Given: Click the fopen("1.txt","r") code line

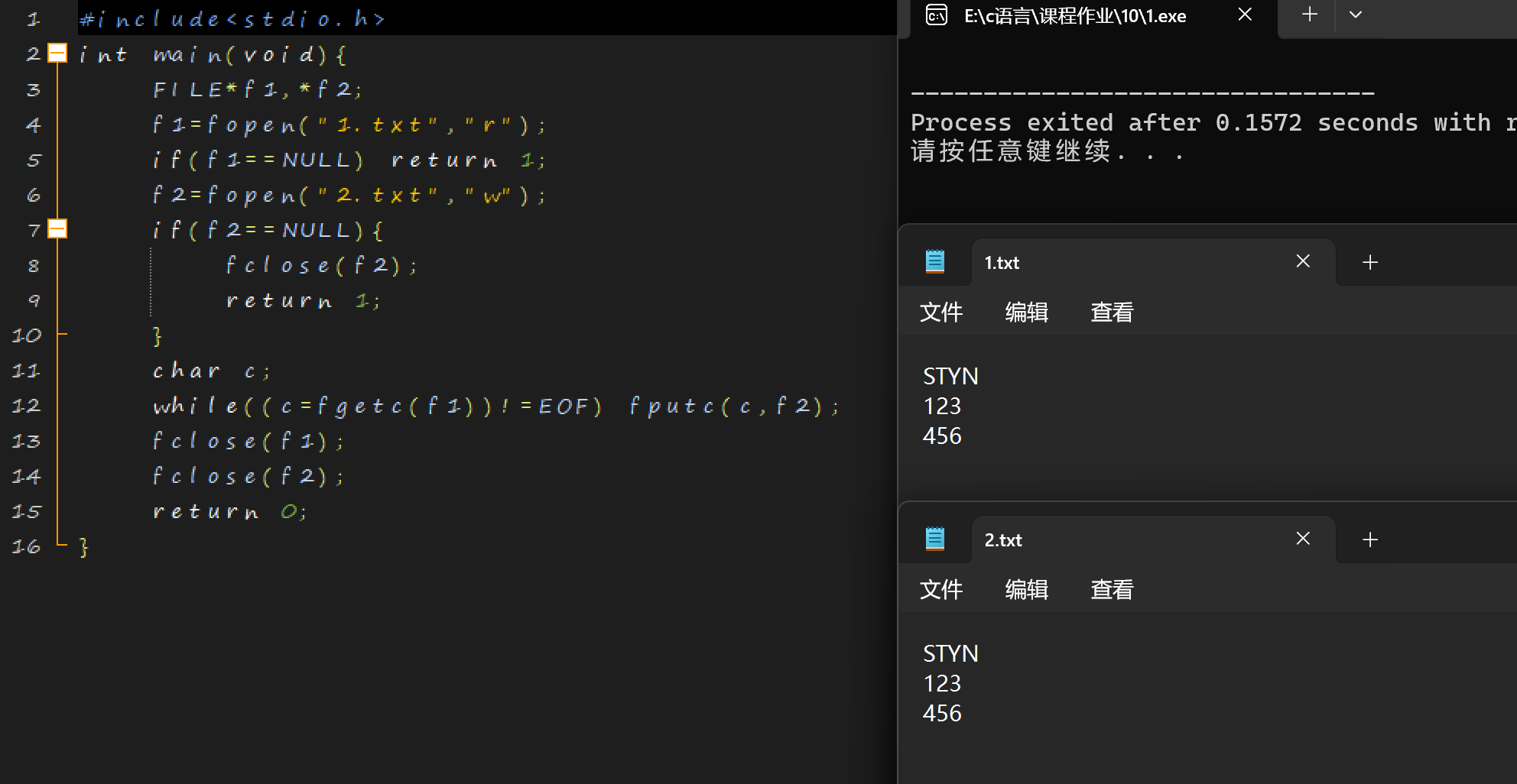Looking at the screenshot, I should point(349,125).
